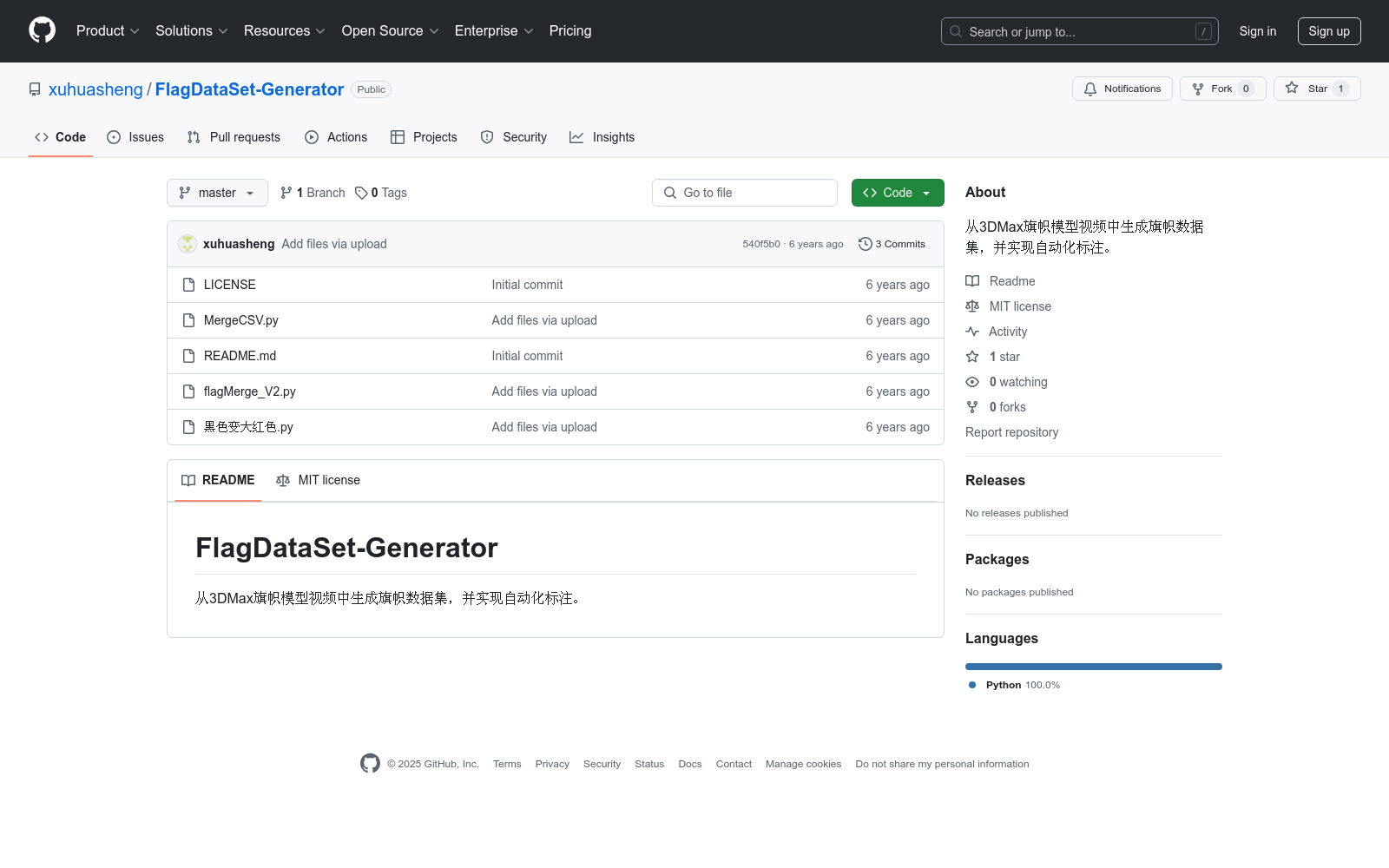Open the Packages section heading
Viewport: 1389px width, 868px height.
pos(997,559)
